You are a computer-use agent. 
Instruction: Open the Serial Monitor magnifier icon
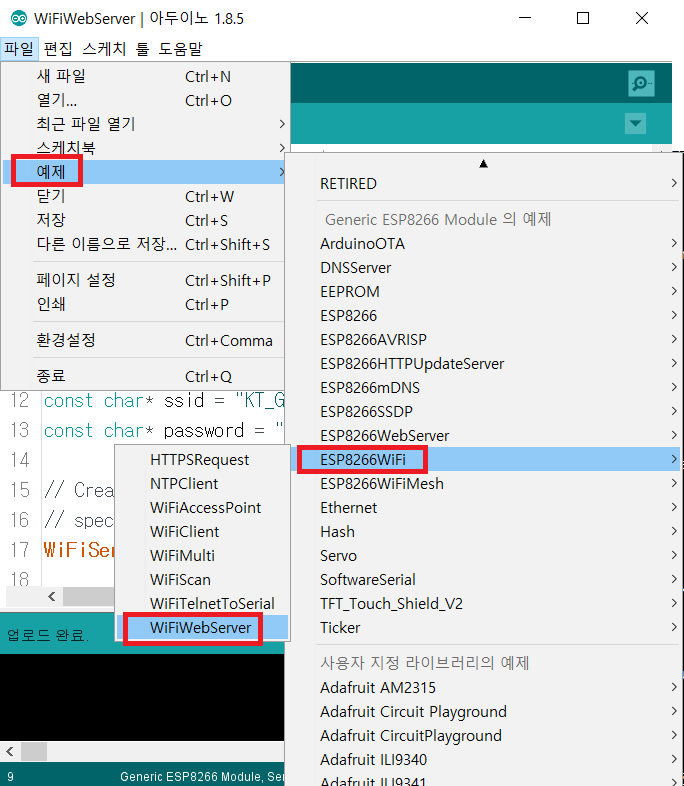641,83
